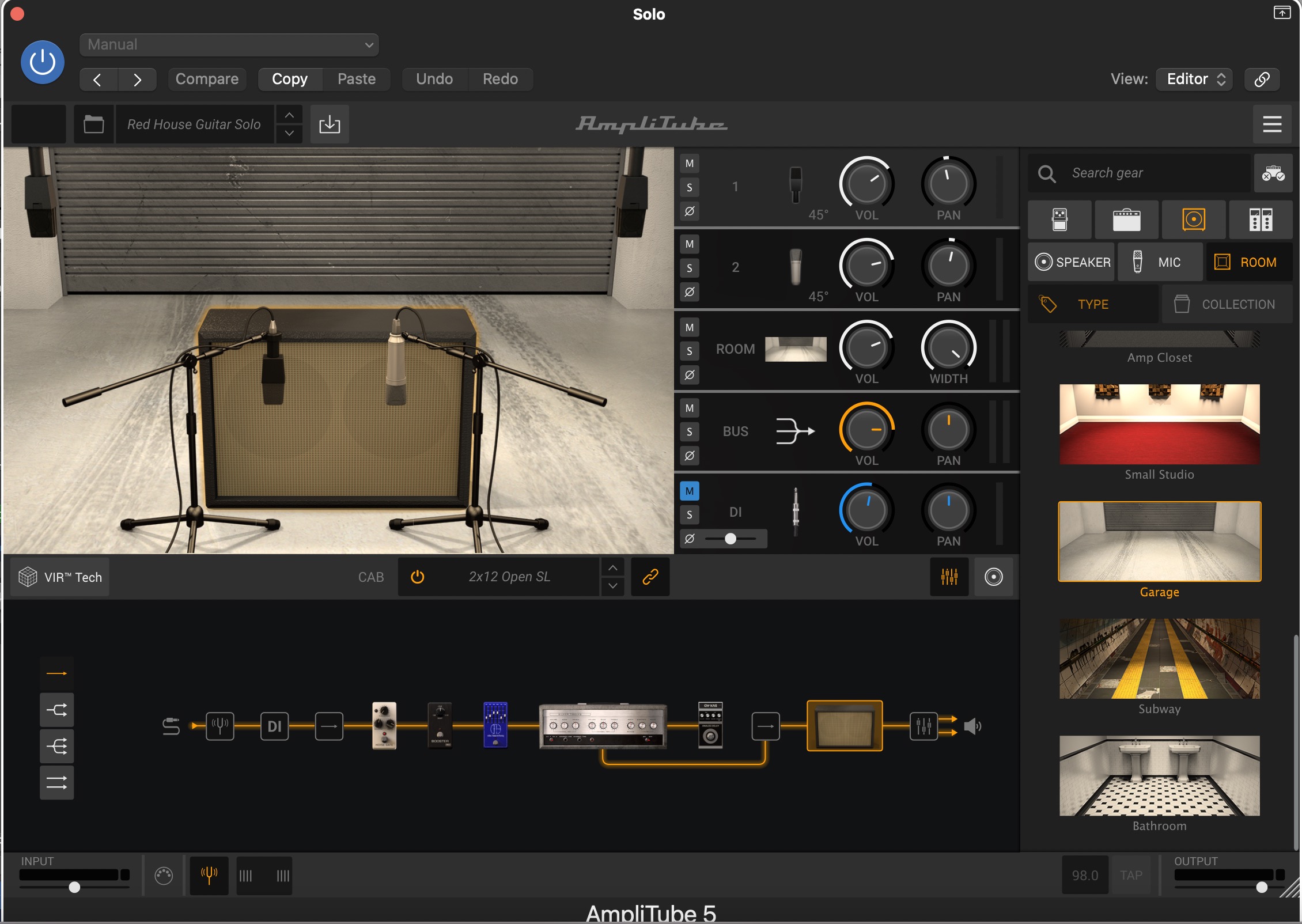This screenshot has height=924, width=1302.
Task: Toggle the plugin power button
Action: [42, 62]
